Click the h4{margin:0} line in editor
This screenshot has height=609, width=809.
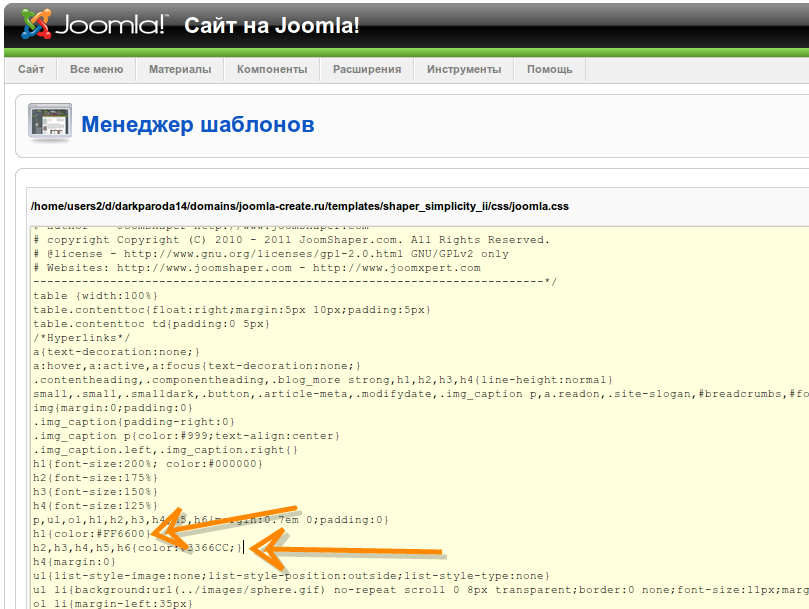pos(75,562)
